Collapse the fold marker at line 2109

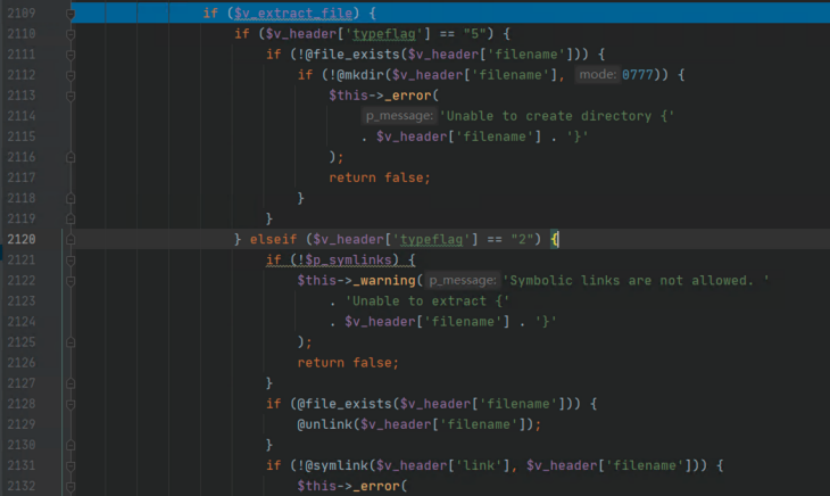pyautogui.click(x=70, y=14)
